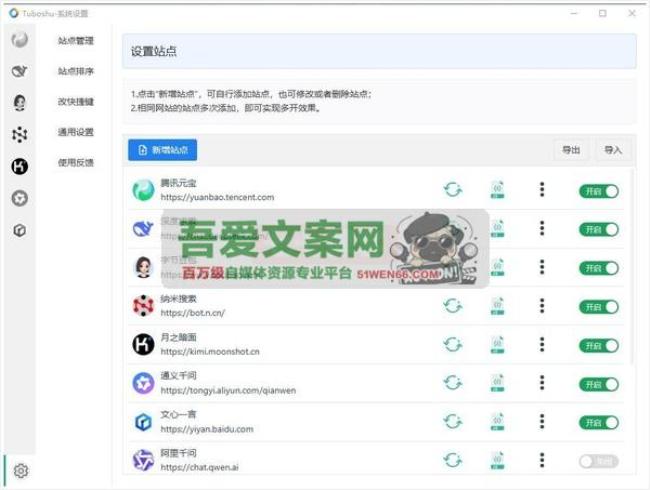Viewport: 650px width, 490px height.
Task: Open three-dot menu in Doubao avatar row
Action: point(542,267)
